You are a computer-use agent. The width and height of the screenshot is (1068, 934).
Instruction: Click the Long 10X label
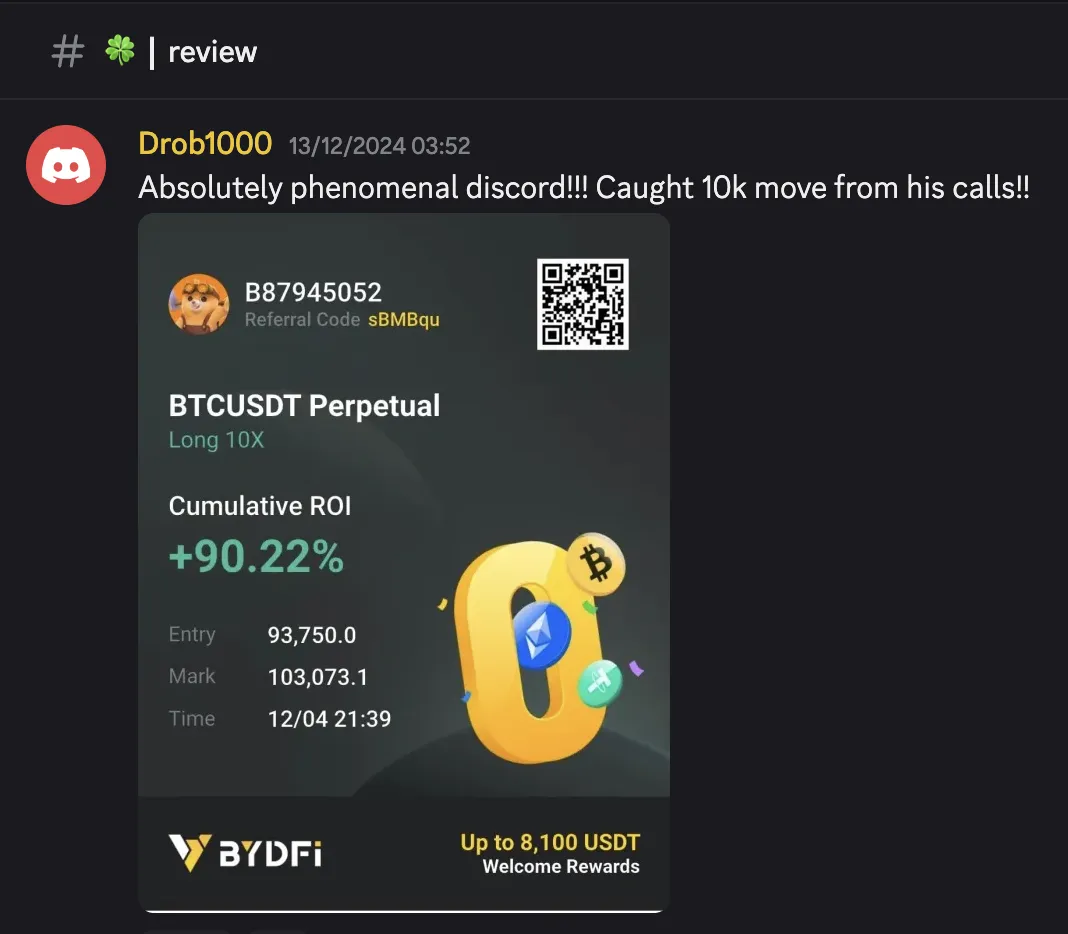(217, 440)
